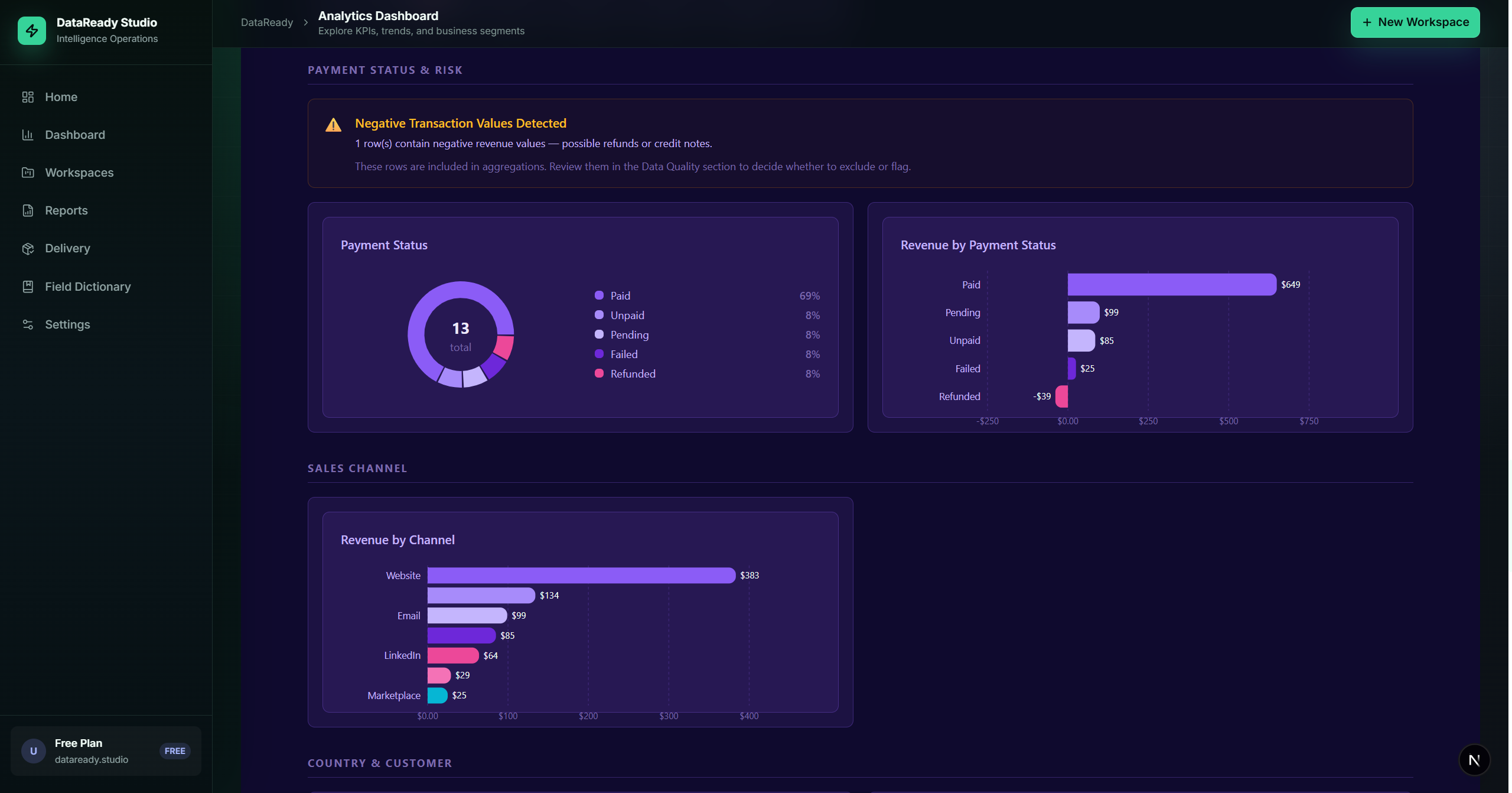The image size is (1512, 793).
Task: Click the Delivery package icon
Action: [28, 248]
